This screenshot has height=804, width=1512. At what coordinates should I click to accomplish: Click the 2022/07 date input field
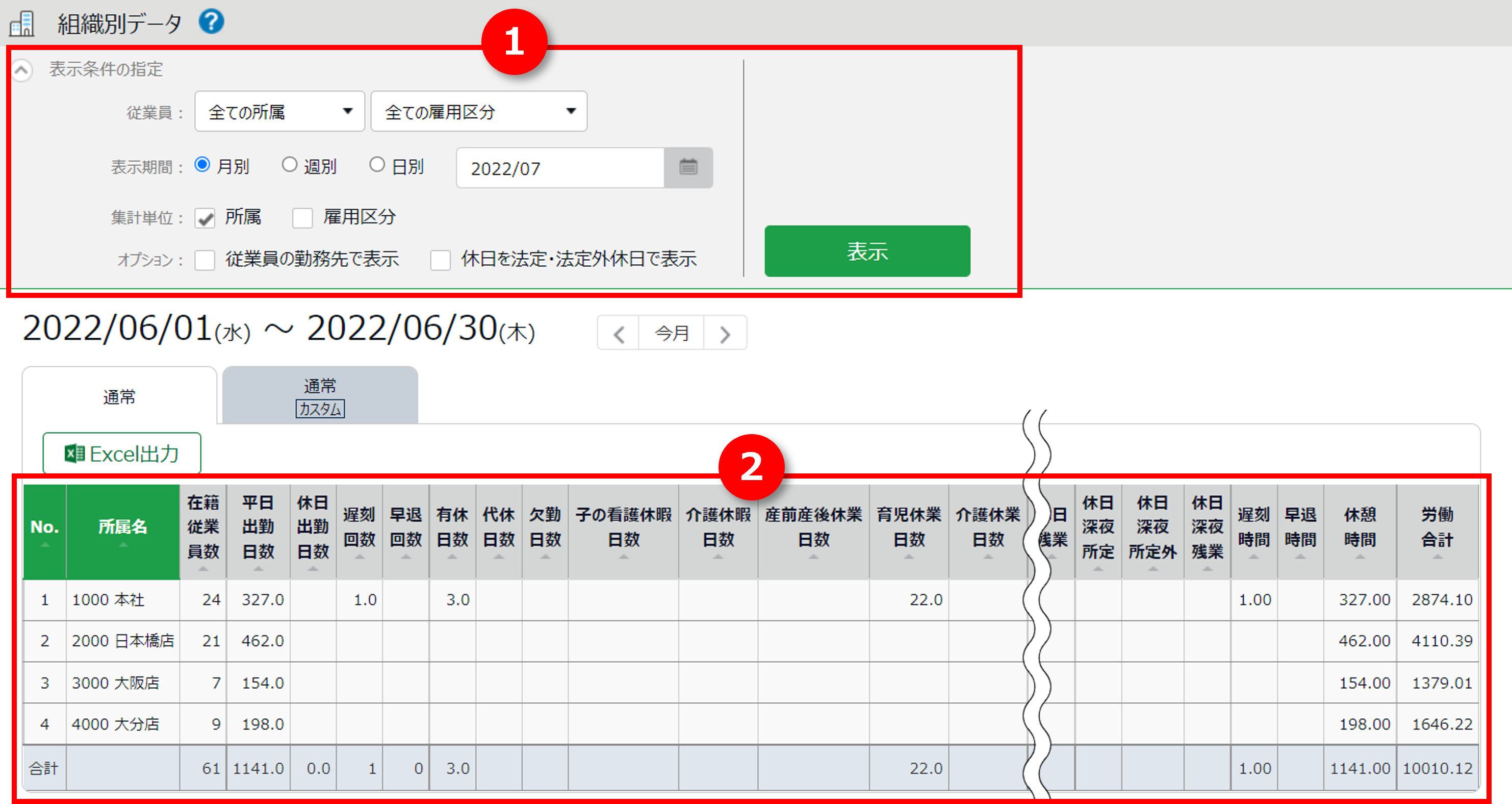point(560,168)
